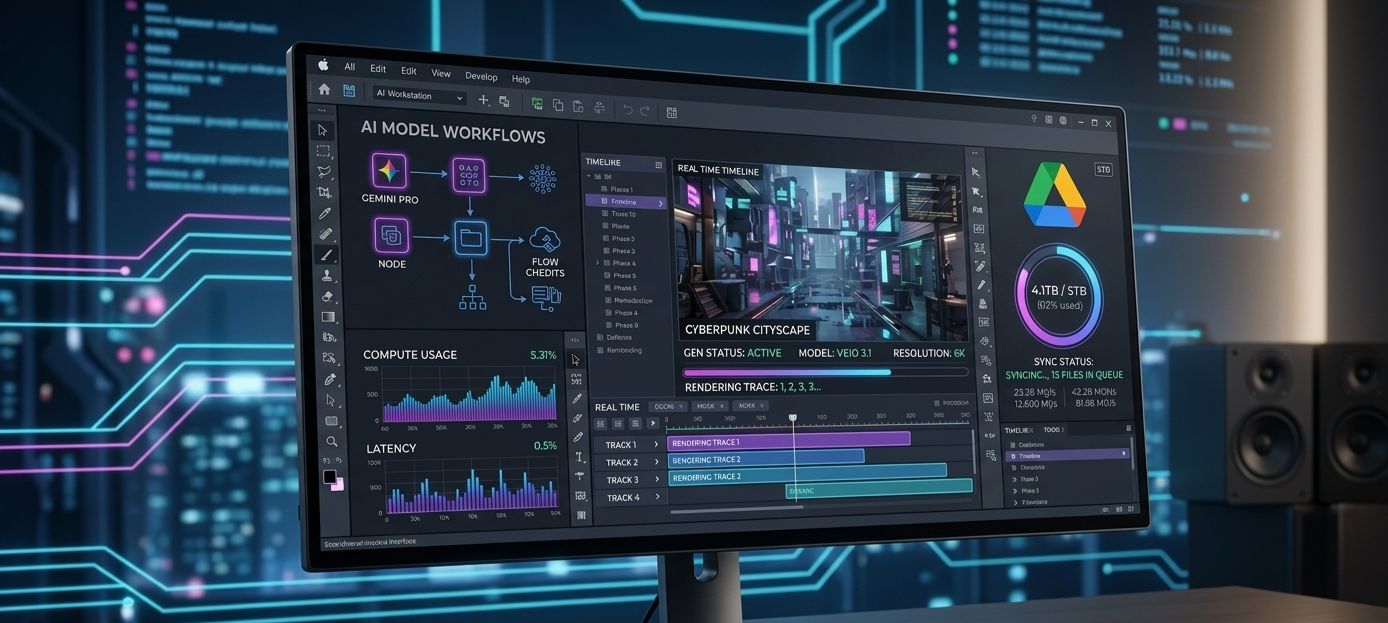Select the Clone Stamp tool
This screenshot has width=1388, height=623.
(327, 276)
